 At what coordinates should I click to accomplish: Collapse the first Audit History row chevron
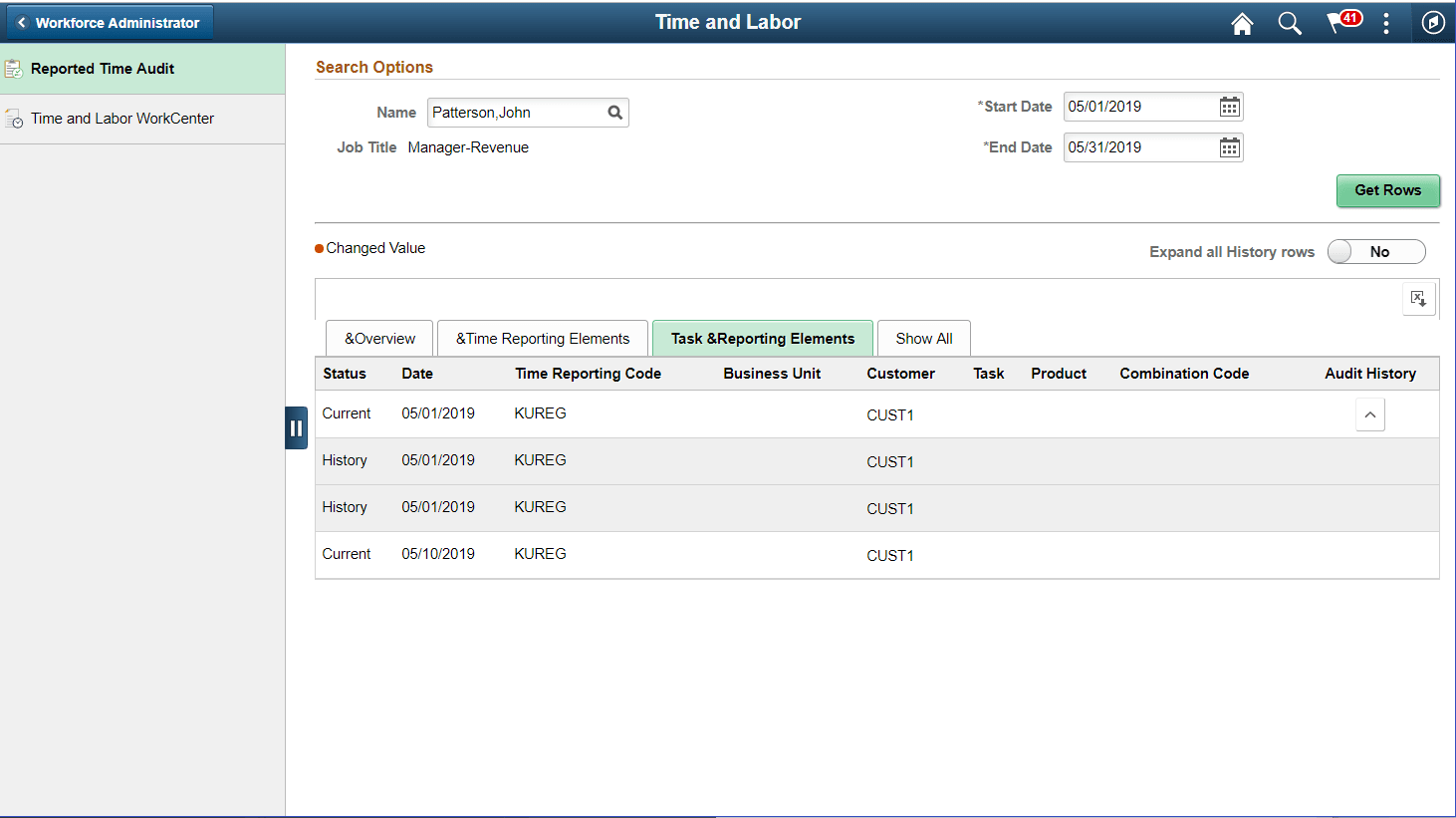tap(1370, 414)
